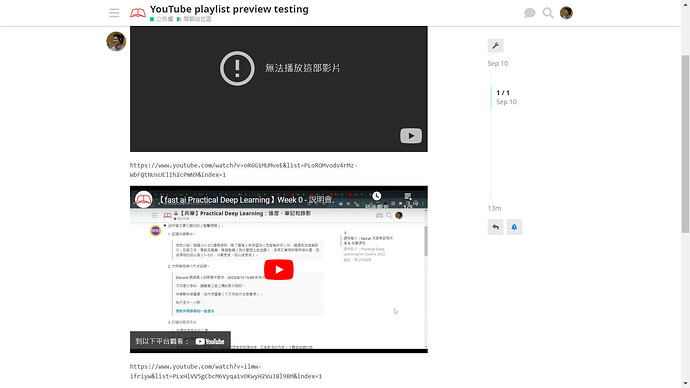The image size is (690, 388).
Task: Open the hamburger sidebar menu
Action: (x=114, y=13)
